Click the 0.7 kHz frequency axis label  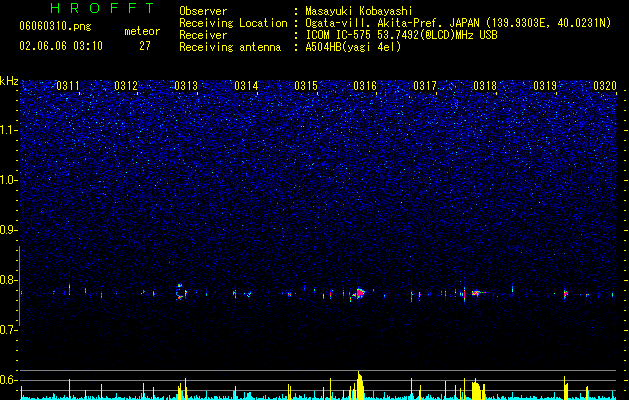[x=9, y=330]
